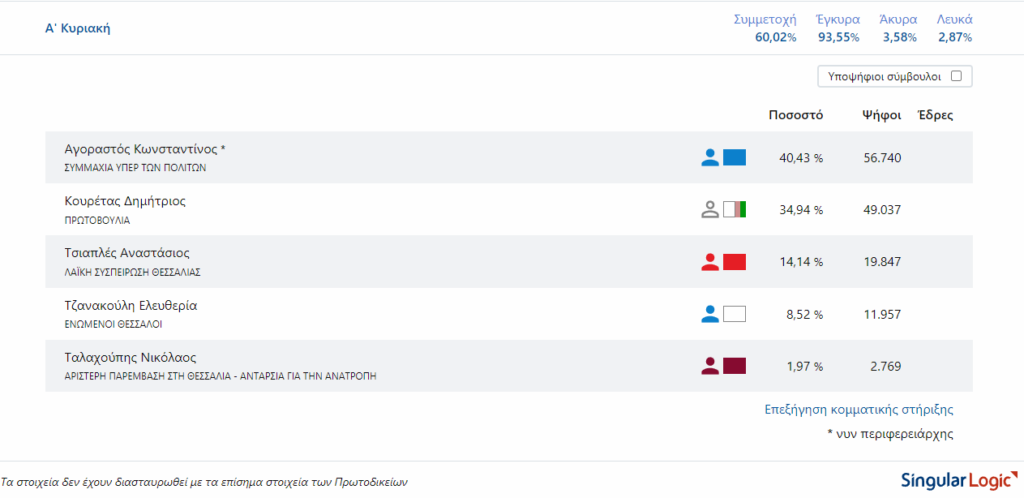Select the Α' Κυριακή tab heading
The width and height of the screenshot is (1024, 498).
point(77,28)
